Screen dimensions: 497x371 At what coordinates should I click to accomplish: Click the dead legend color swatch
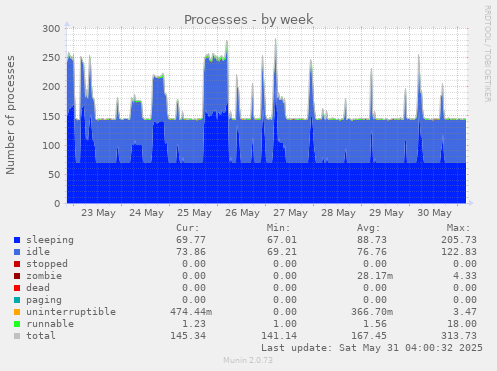tap(17, 288)
